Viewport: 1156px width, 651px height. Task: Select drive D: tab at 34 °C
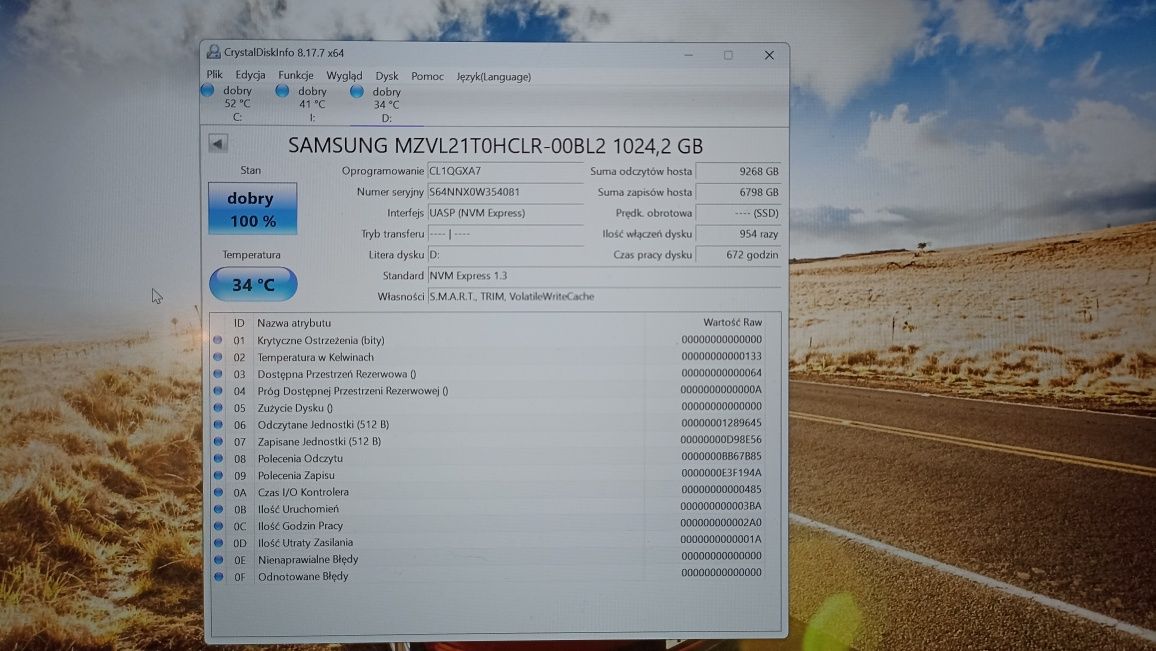386,105
